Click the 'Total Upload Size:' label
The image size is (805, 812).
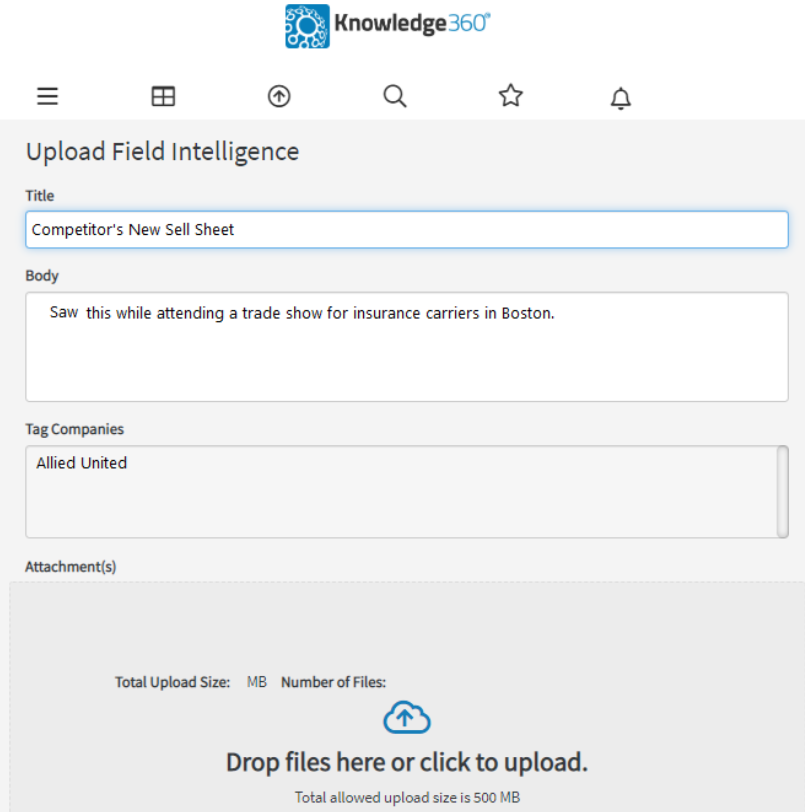(172, 682)
